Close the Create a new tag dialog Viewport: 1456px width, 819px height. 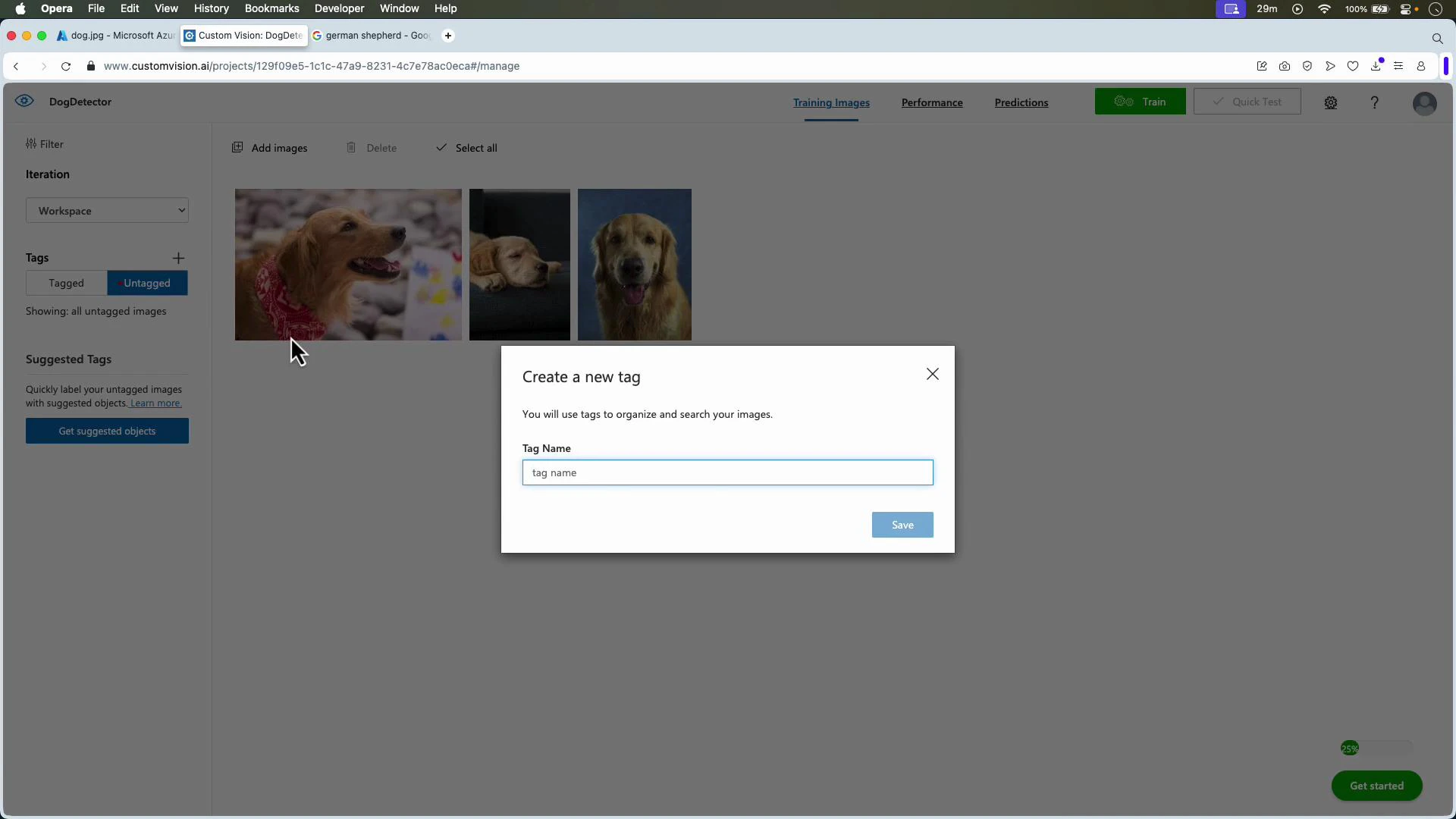(932, 374)
